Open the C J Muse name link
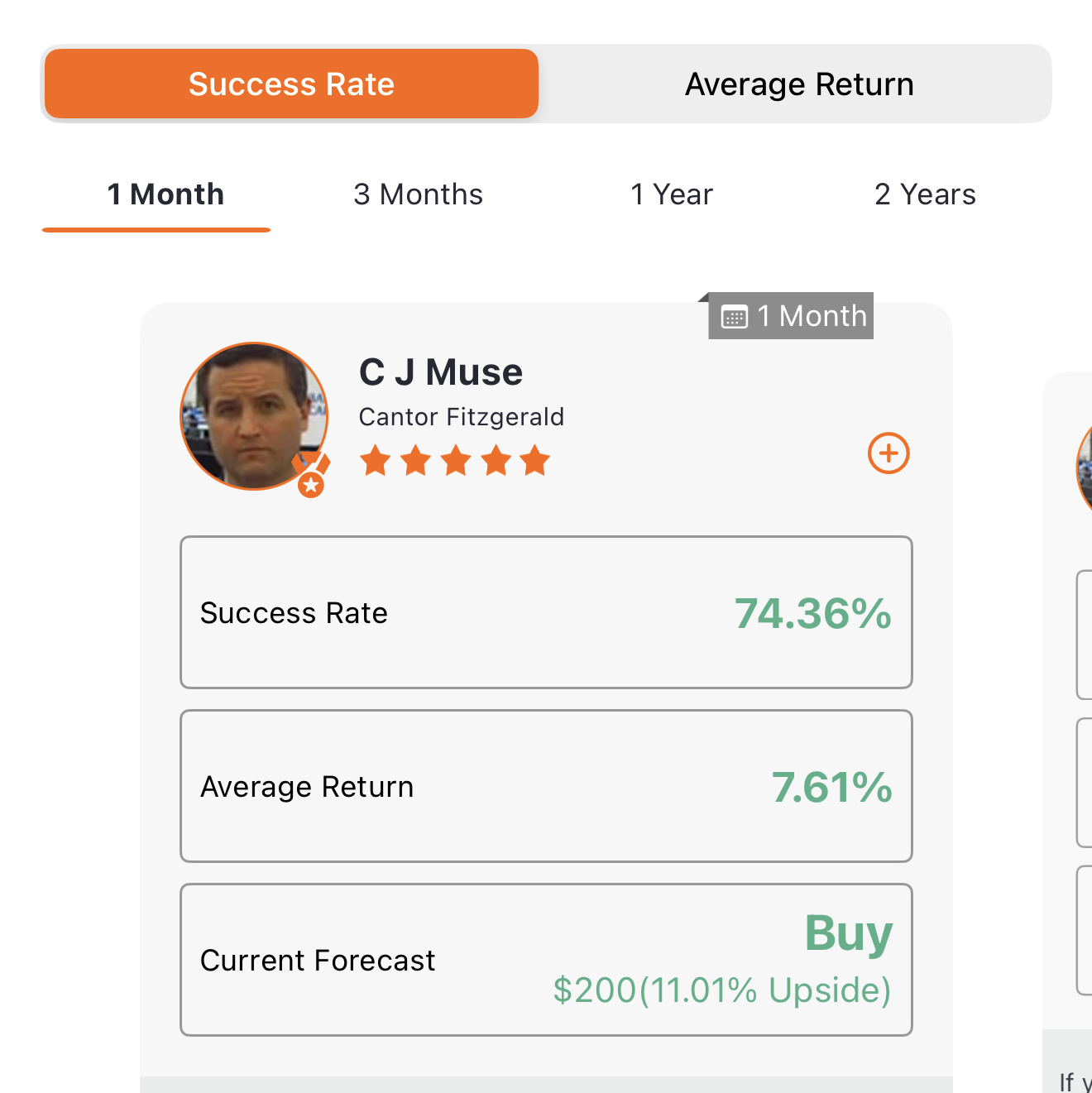This screenshot has height=1093, width=1092. [x=441, y=372]
